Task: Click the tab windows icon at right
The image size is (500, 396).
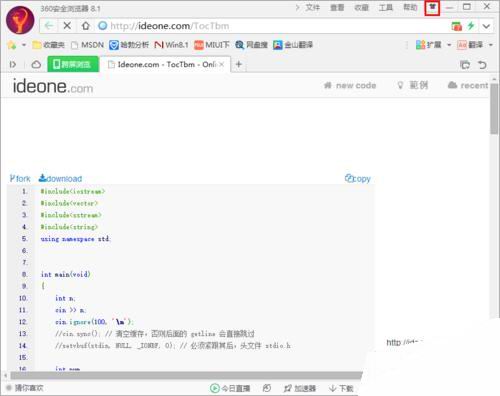Action: coord(465,64)
